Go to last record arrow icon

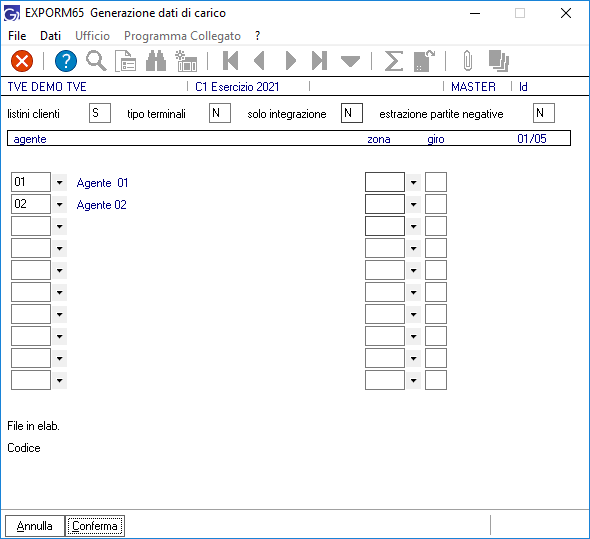click(319, 61)
